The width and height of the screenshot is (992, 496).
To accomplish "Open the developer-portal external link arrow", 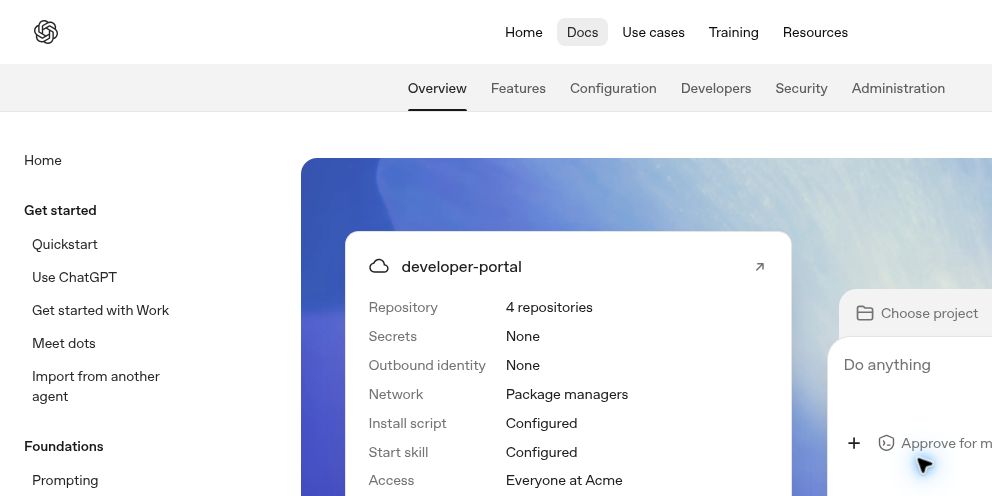I will click(760, 267).
